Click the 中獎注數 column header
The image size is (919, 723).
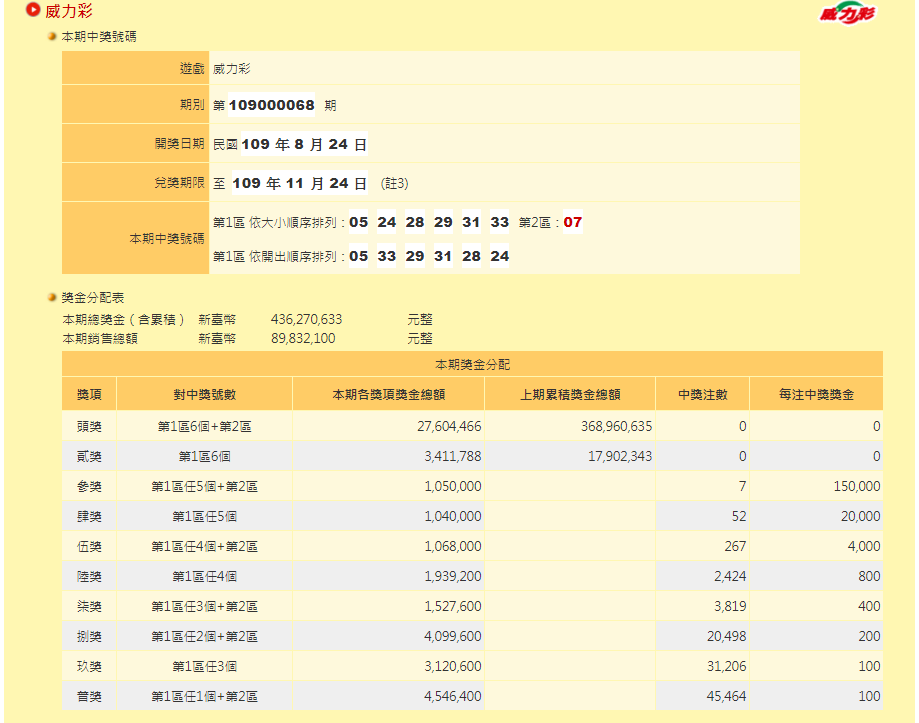(x=703, y=394)
